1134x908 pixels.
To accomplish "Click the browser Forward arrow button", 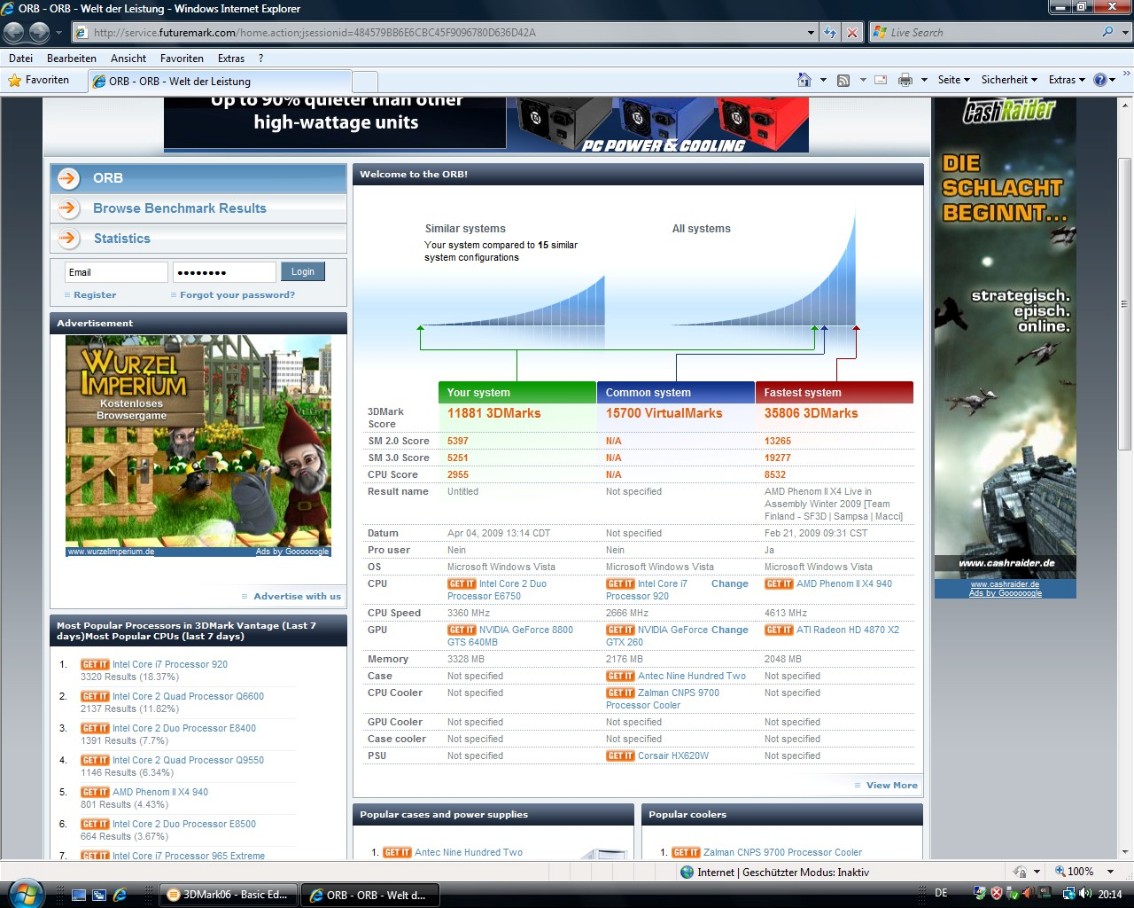I will coord(39,32).
